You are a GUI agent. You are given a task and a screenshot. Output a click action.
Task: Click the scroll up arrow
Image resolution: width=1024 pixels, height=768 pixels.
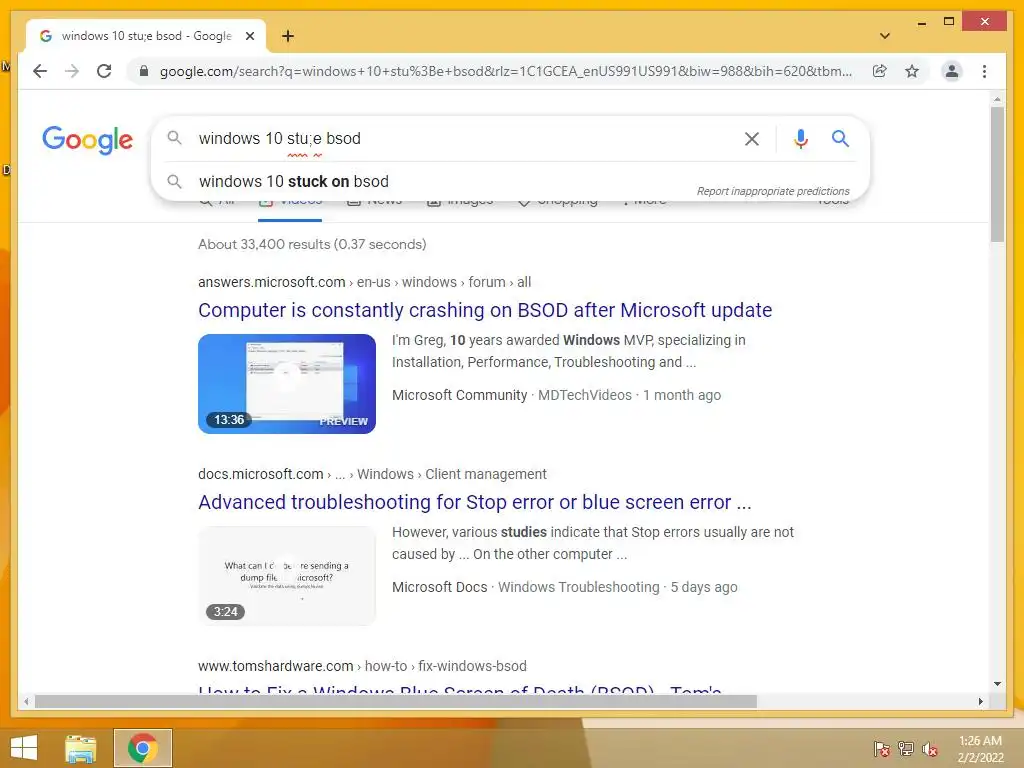point(997,99)
